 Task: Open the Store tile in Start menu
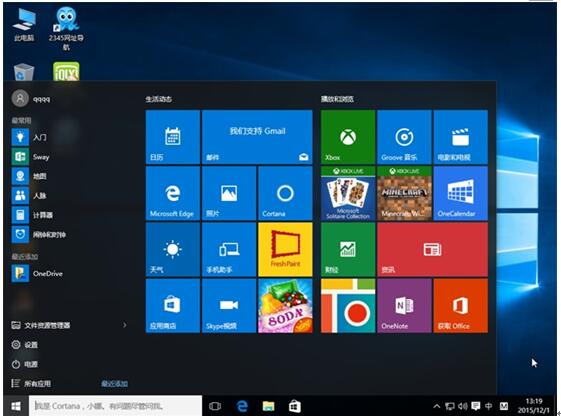[173, 306]
